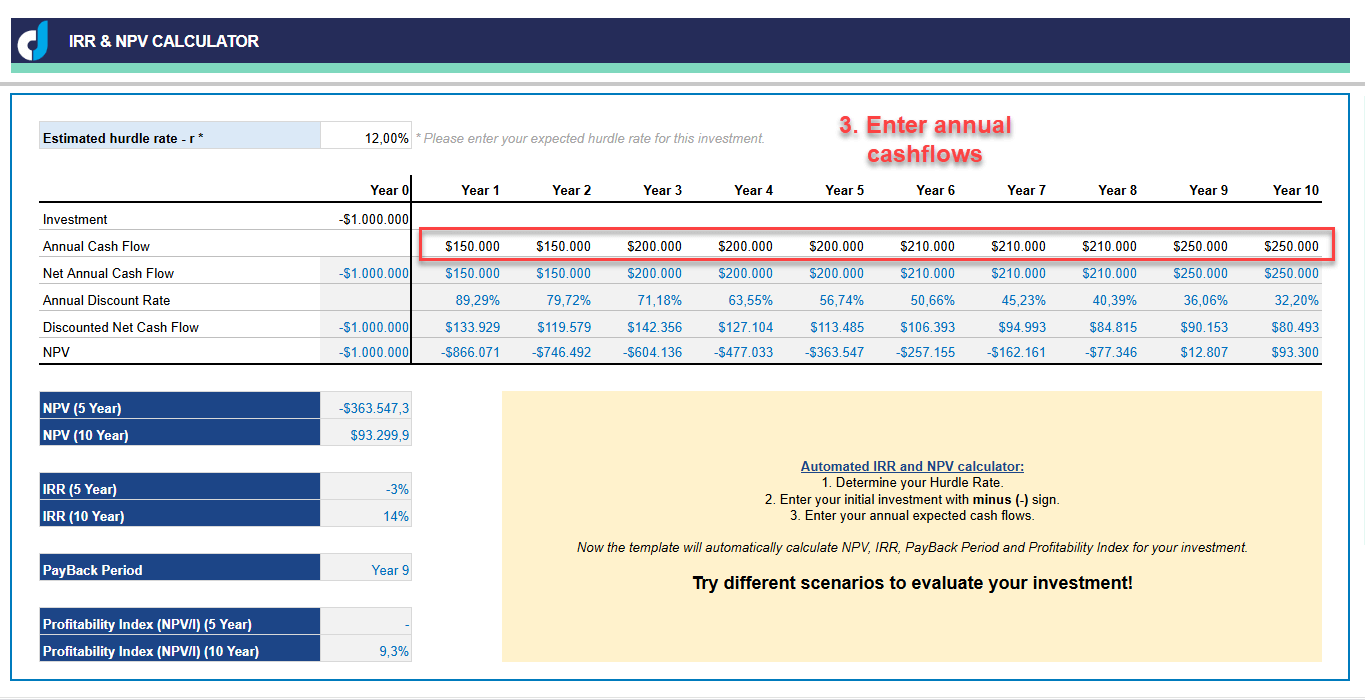Click the Year 6 discount rate of 50,66%
The width and height of the screenshot is (1365, 700).
pyautogui.click(x=934, y=299)
